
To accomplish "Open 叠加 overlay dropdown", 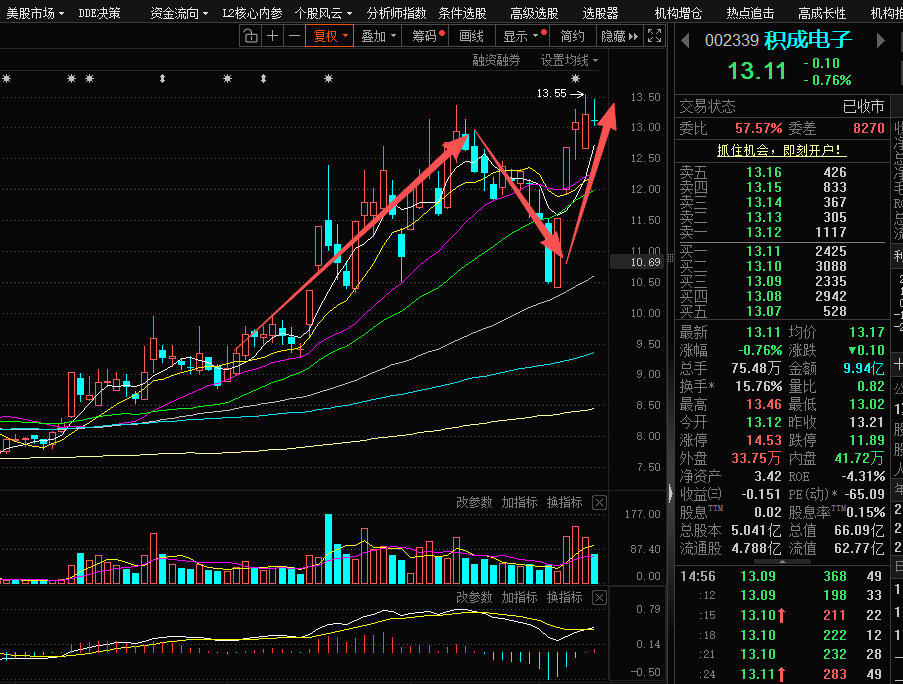I will point(378,36).
